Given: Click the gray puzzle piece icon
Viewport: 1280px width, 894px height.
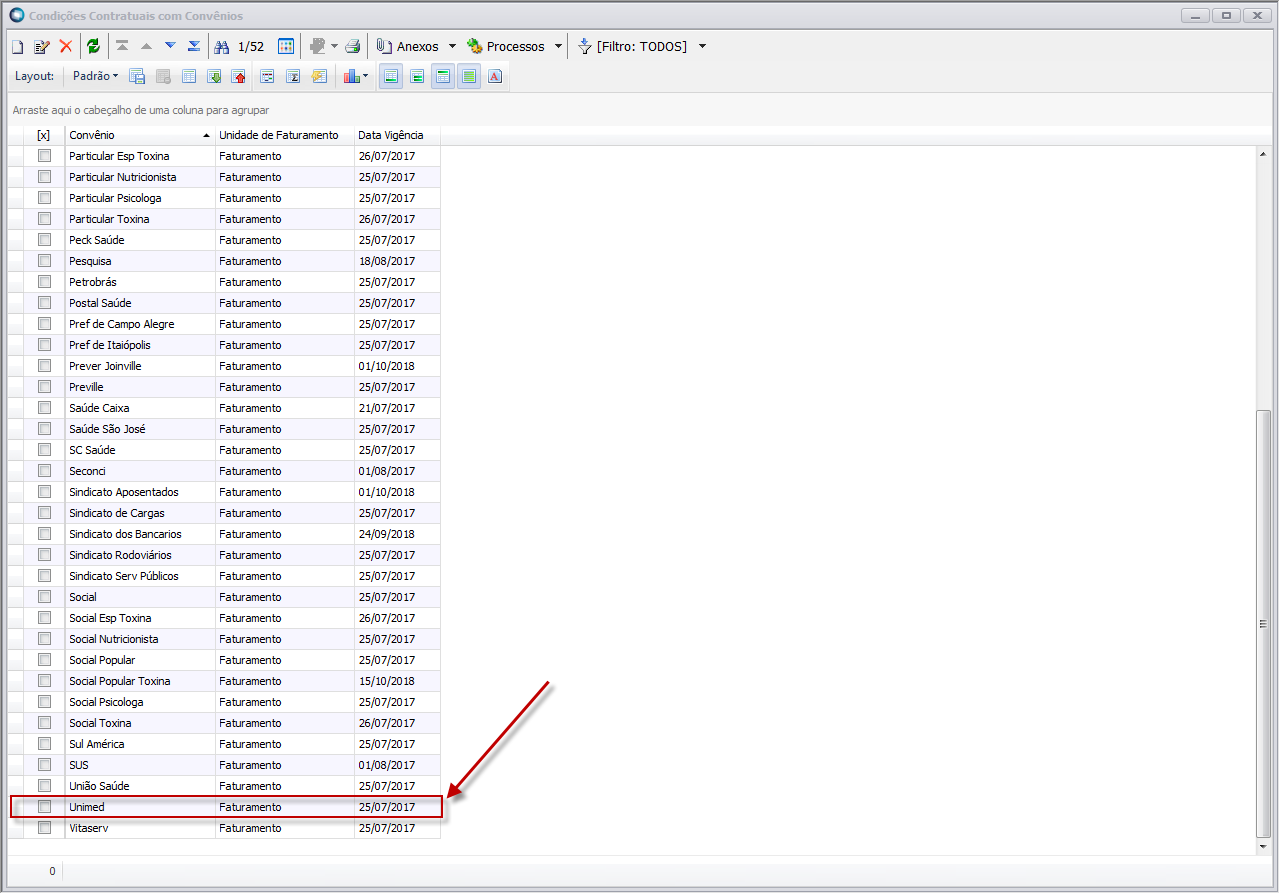Looking at the screenshot, I should click(x=318, y=46).
